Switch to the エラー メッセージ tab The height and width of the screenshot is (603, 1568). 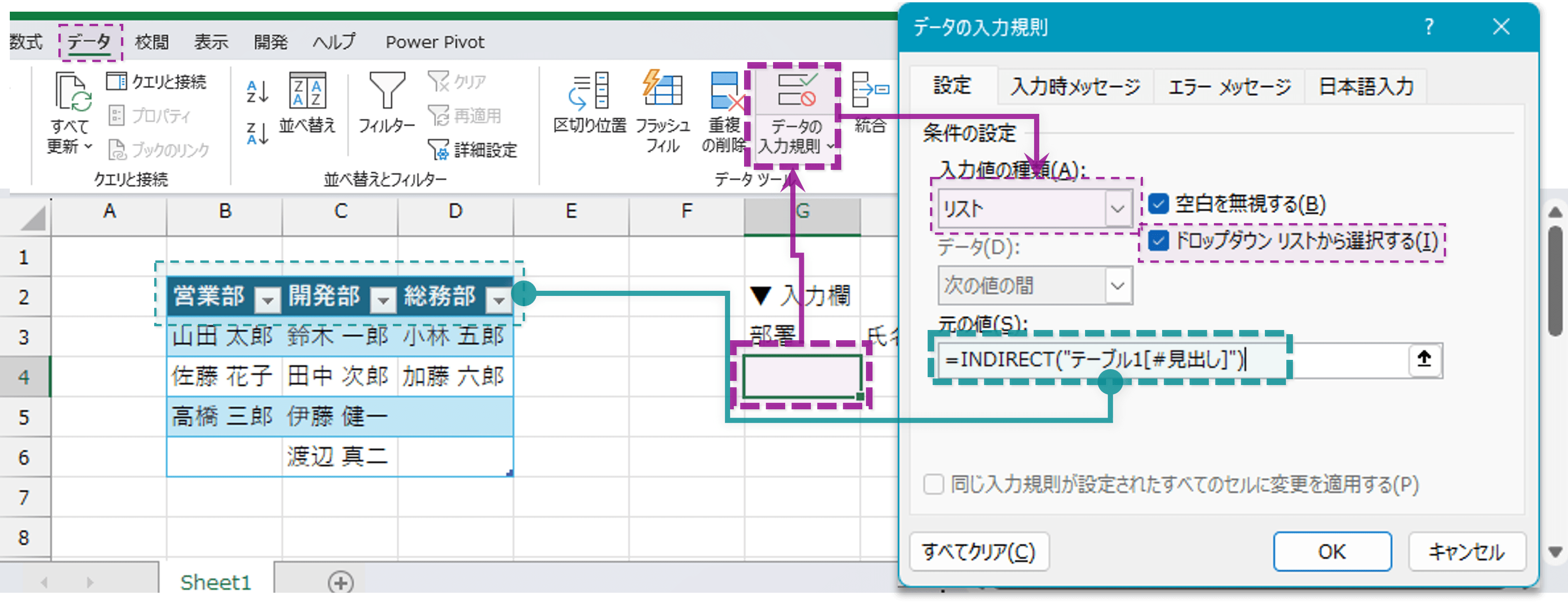1229,86
